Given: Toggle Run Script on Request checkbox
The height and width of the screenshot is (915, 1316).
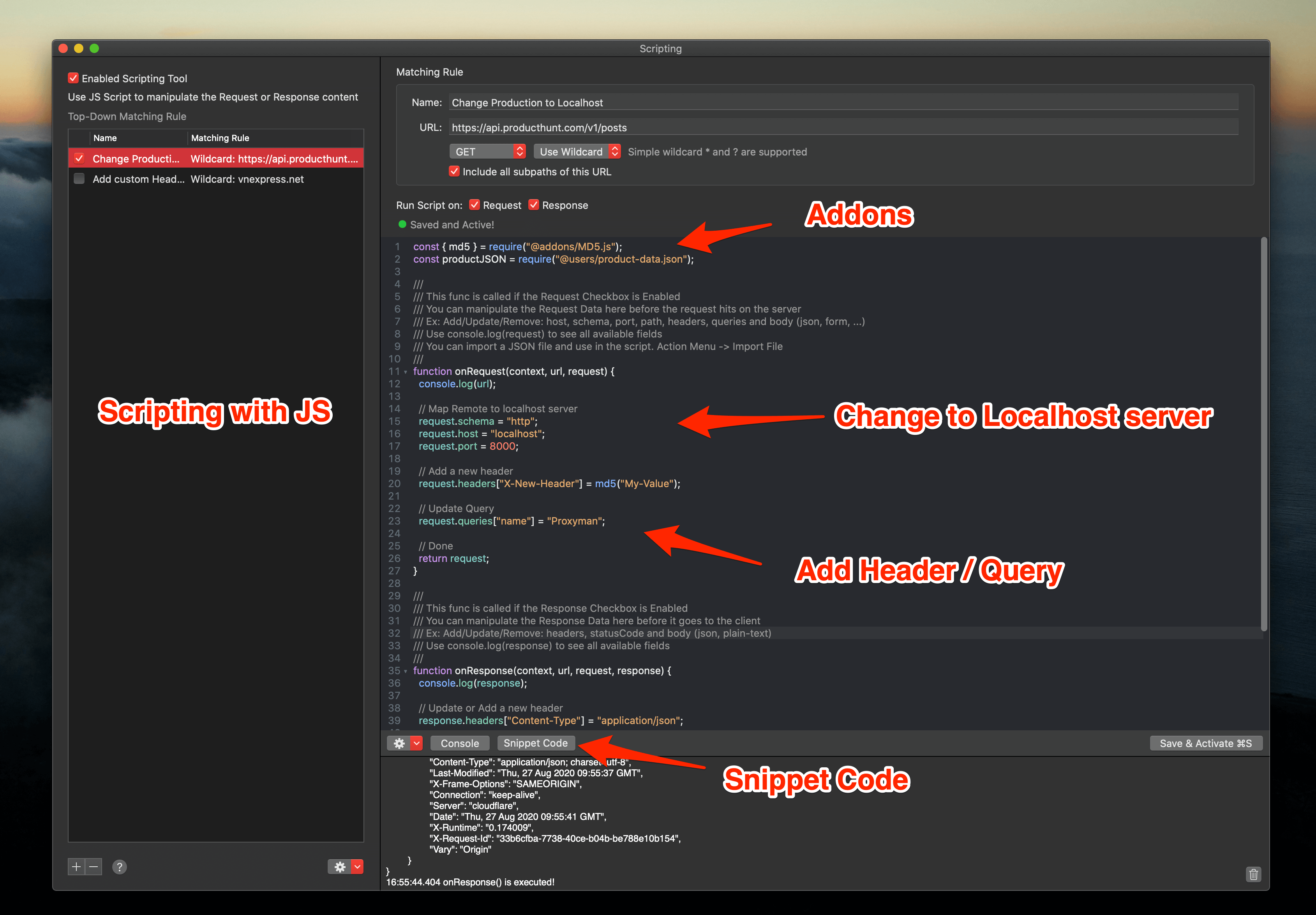Looking at the screenshot, I should coord(475,205).
